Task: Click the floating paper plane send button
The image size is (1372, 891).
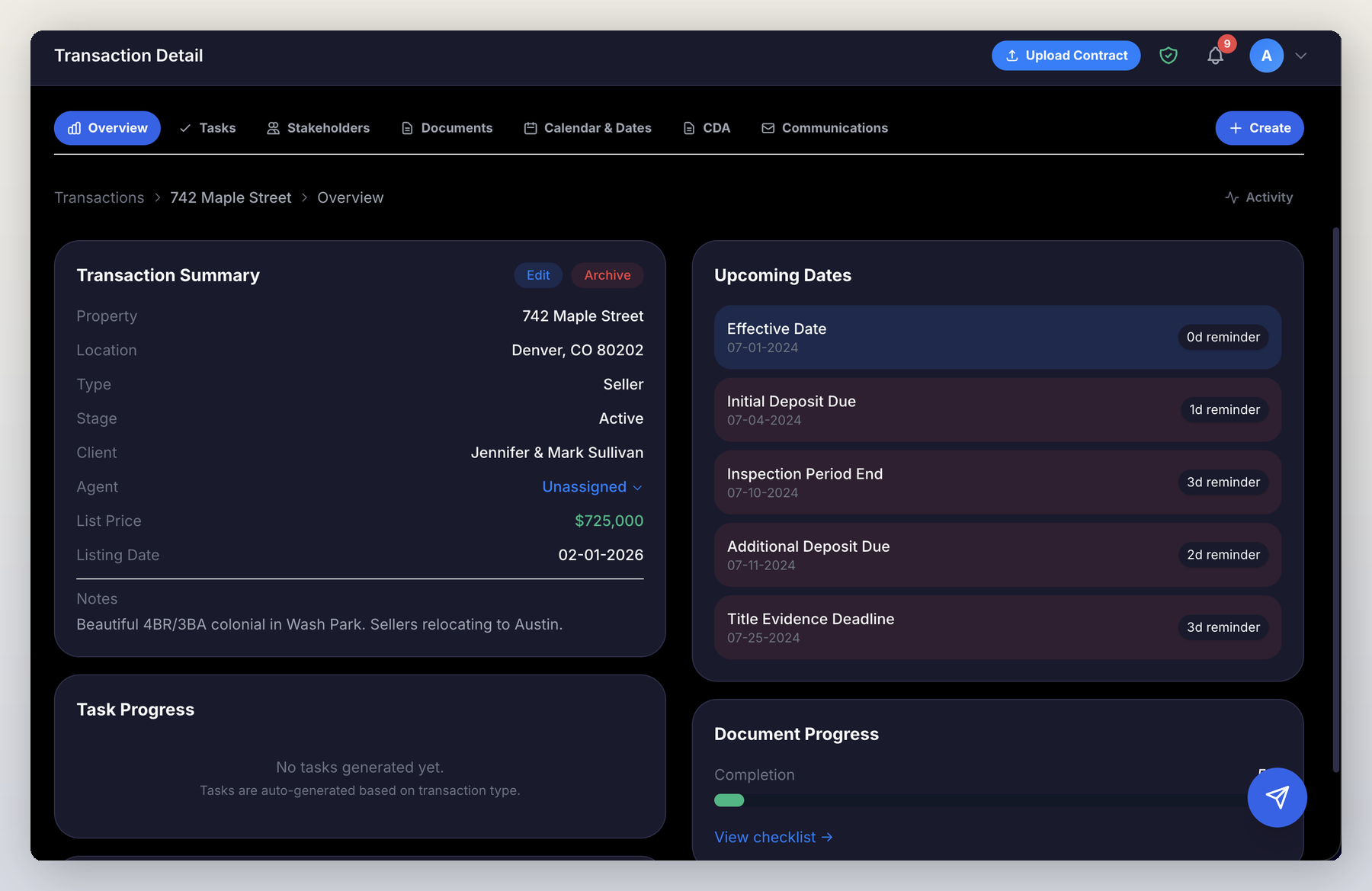Action: pyautogui.click(x=1277, y=797)
